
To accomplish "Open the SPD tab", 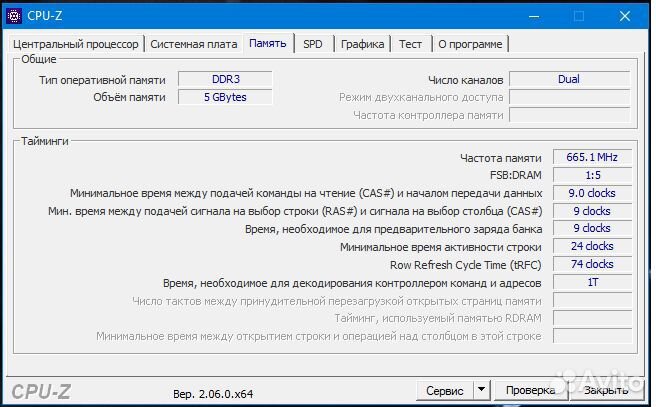I will [313, 44].
